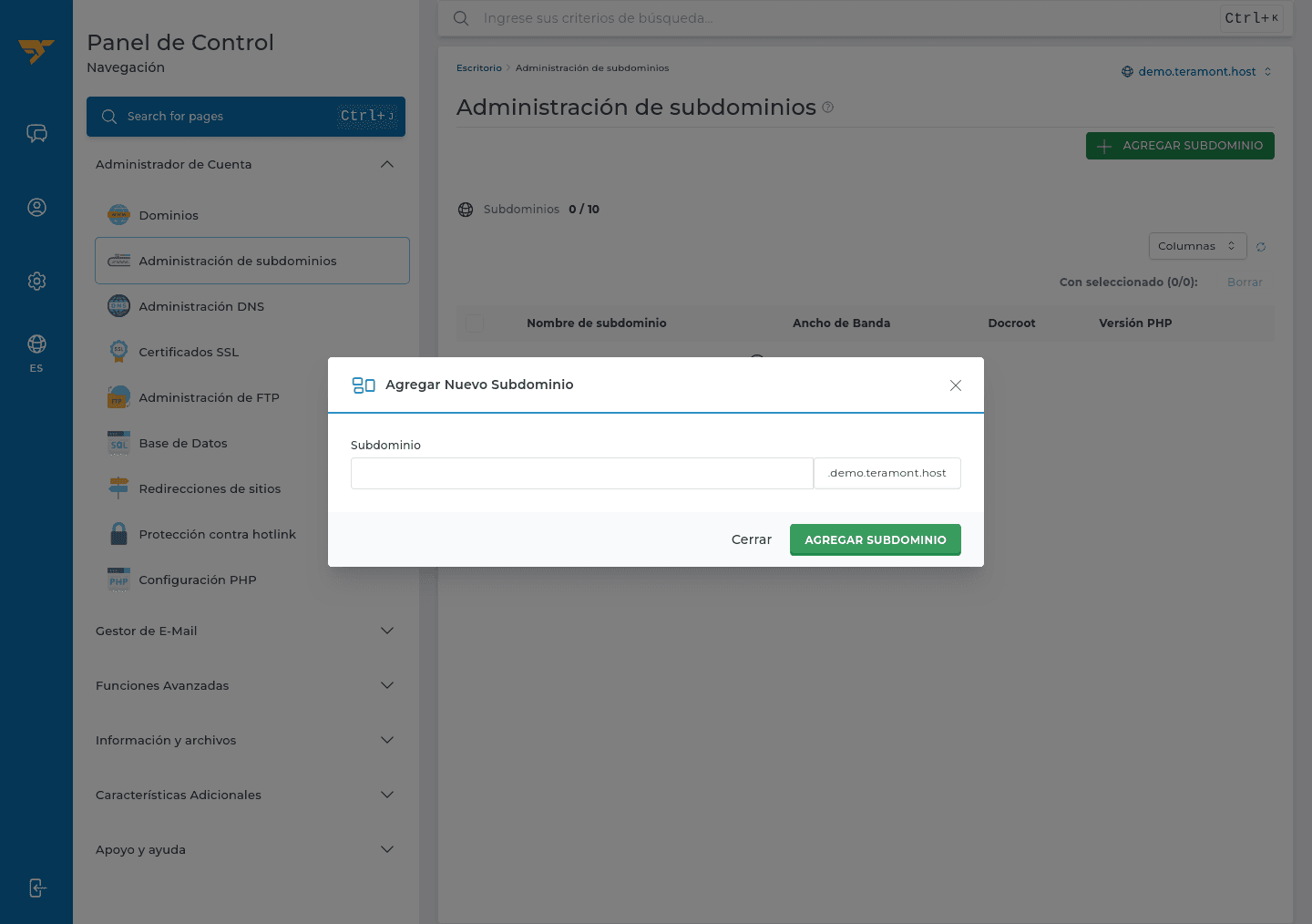This screenshot has width=1312, height=924.
Task: Click Cerrar in the dialog
Action: click(x=751, y=539)
